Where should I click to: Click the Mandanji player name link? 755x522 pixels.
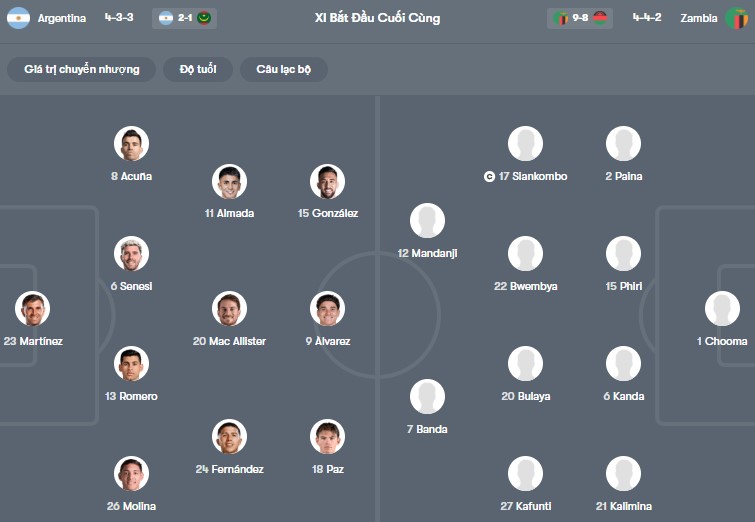pyautogui.click(x=427, y=253)
